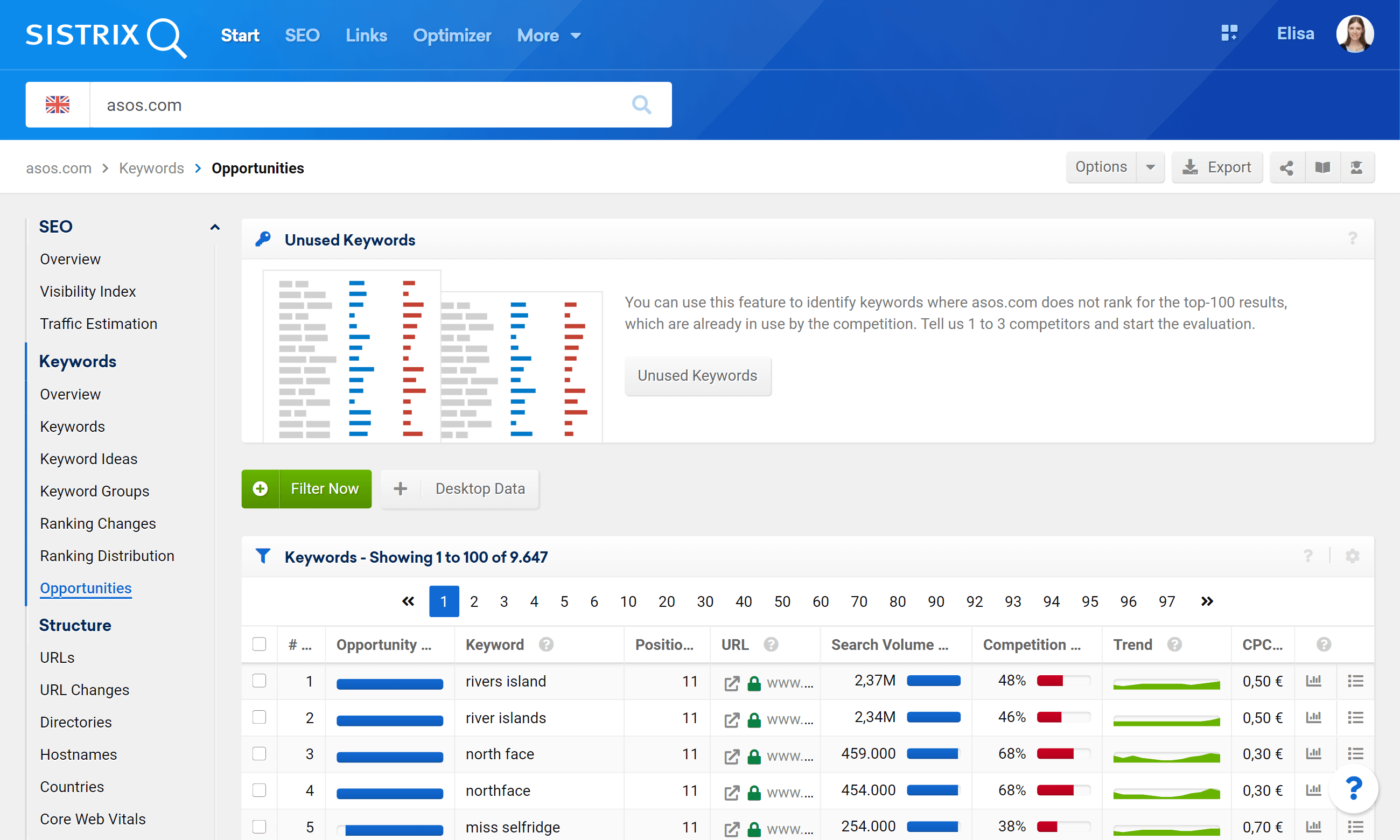
Task: Open Keywords table settings gear
Action: pyautogui.click(x=1352, y=556)
